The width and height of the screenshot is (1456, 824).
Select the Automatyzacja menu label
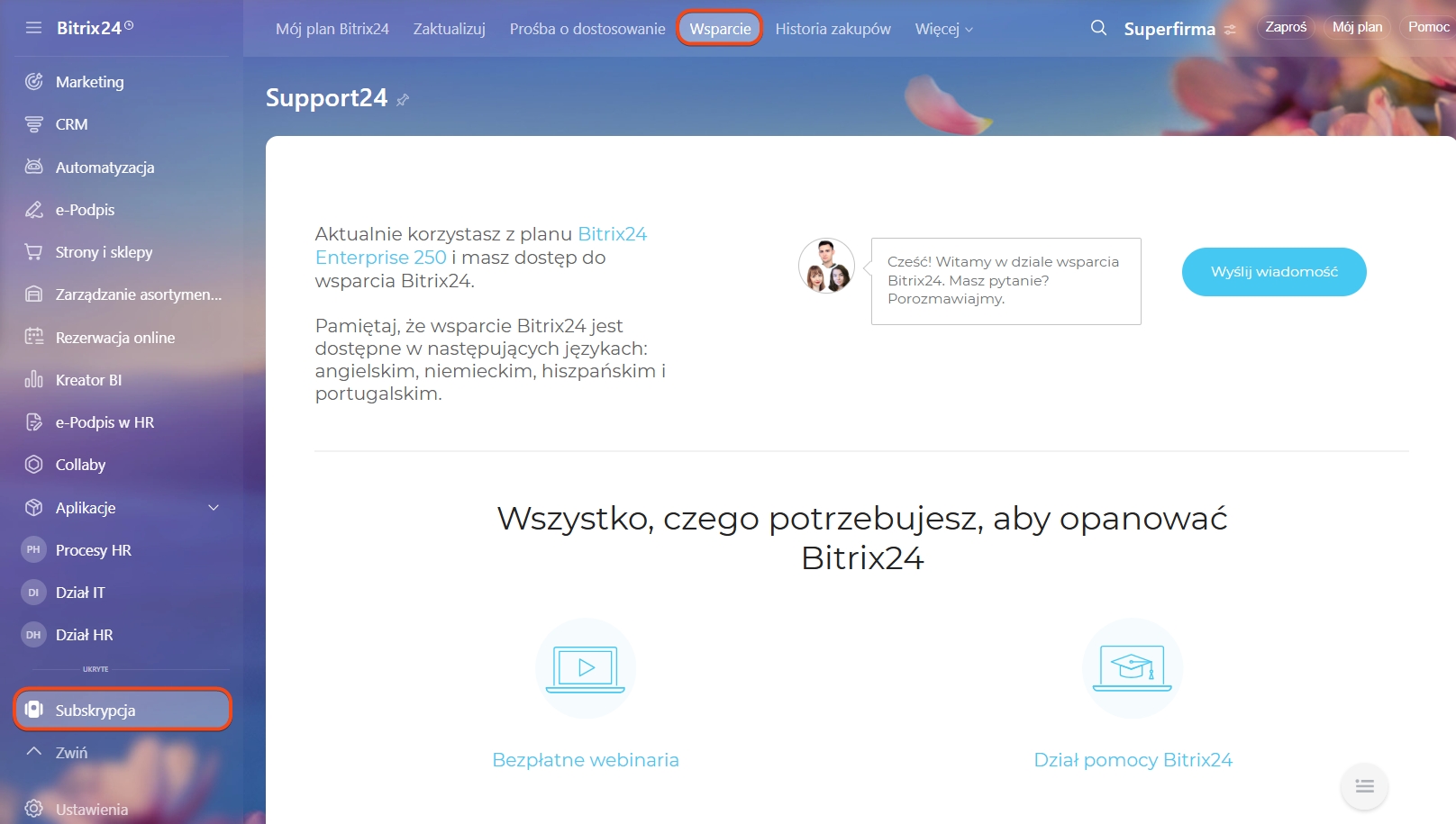pyautogui.click(x=105, y=168)
